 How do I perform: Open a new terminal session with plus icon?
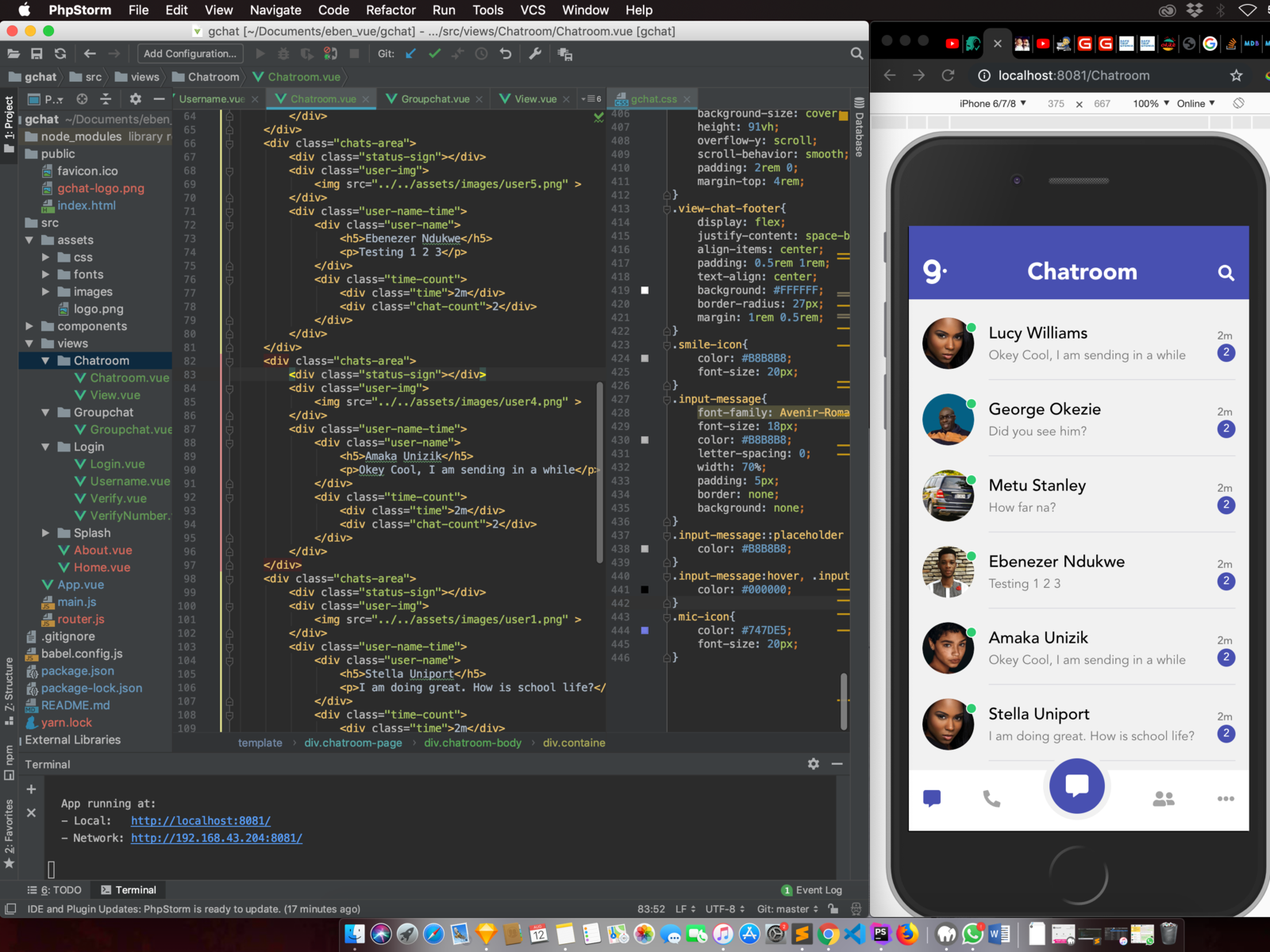[31, 789]
